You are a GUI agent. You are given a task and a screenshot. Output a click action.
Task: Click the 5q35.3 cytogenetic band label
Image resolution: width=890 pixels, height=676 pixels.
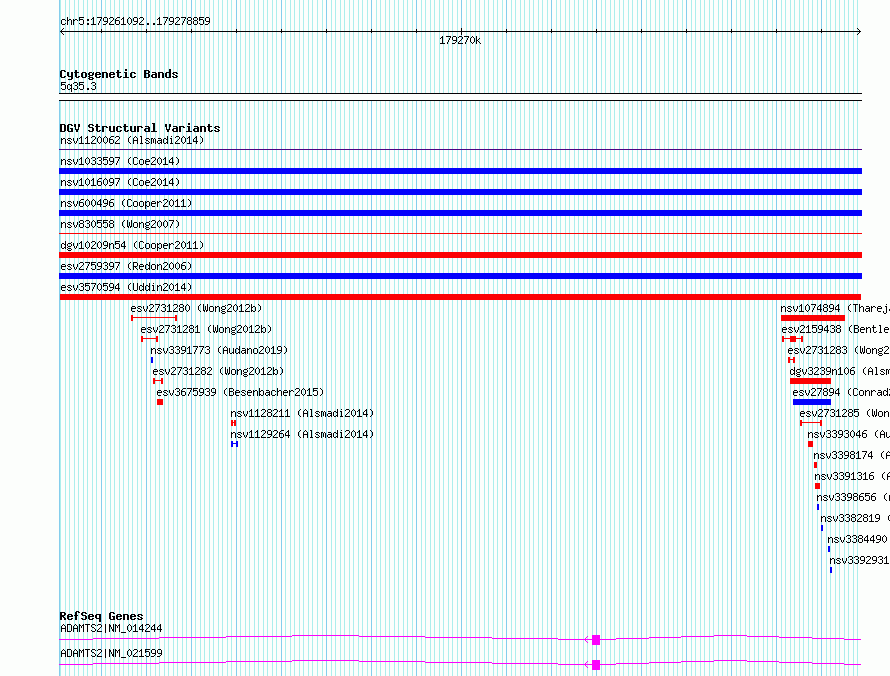tap(78, 86)
